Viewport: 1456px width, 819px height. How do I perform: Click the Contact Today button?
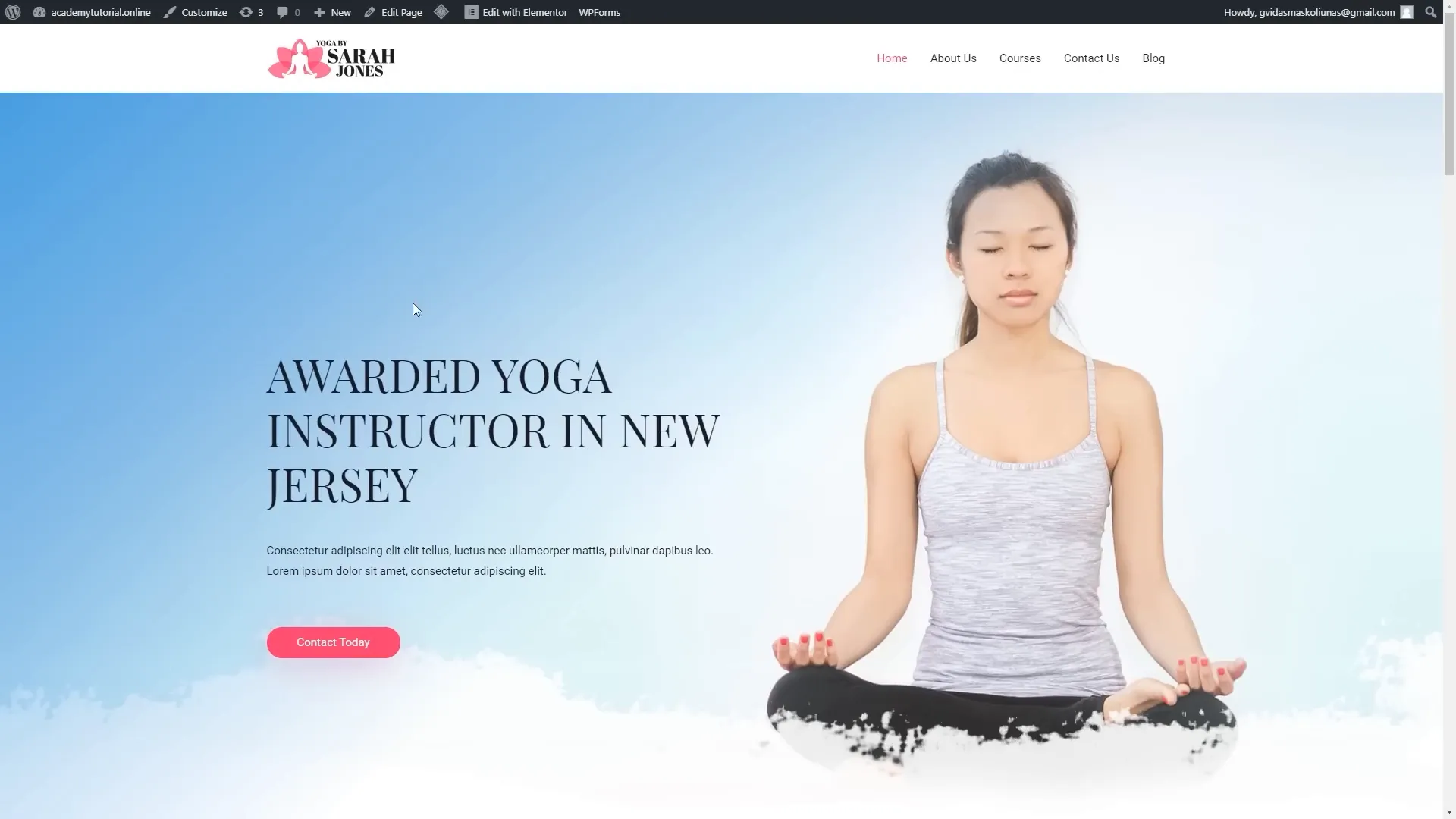tap(332, 641)
